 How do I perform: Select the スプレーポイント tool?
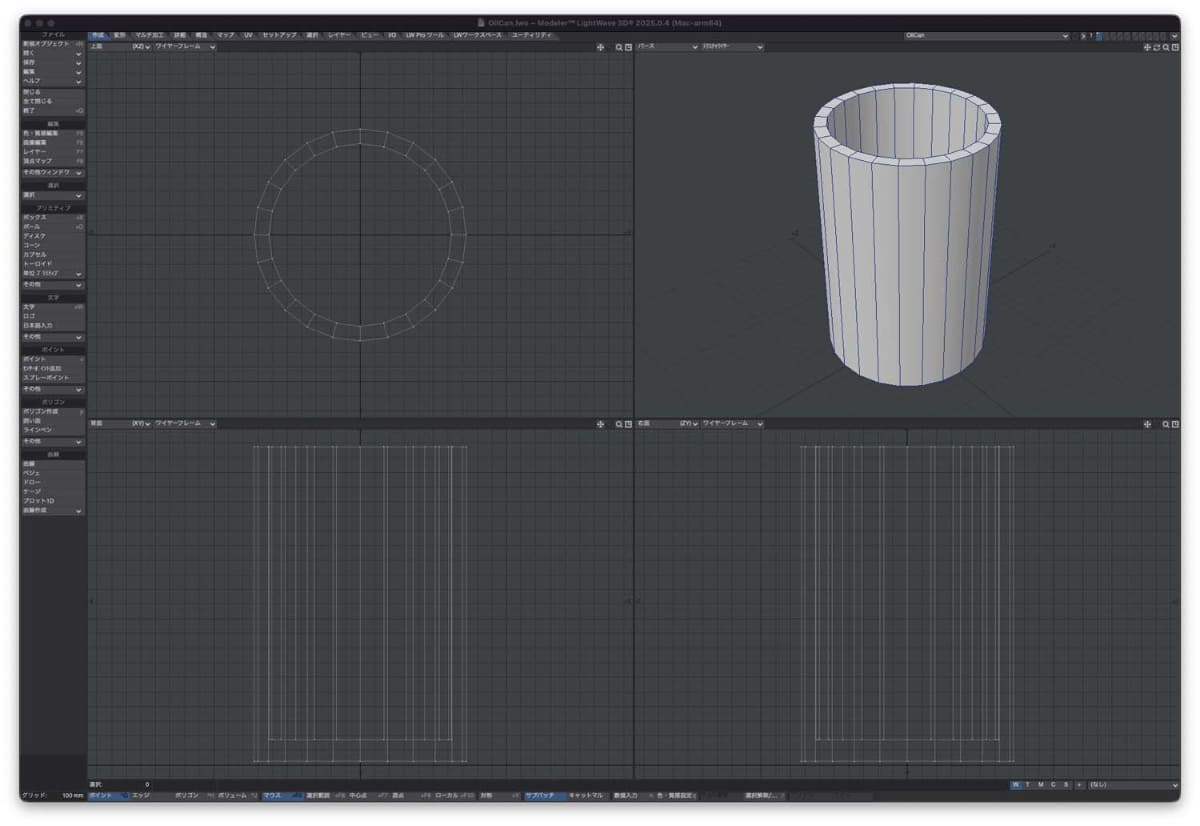pyautogui.click(x=53, y=378)
